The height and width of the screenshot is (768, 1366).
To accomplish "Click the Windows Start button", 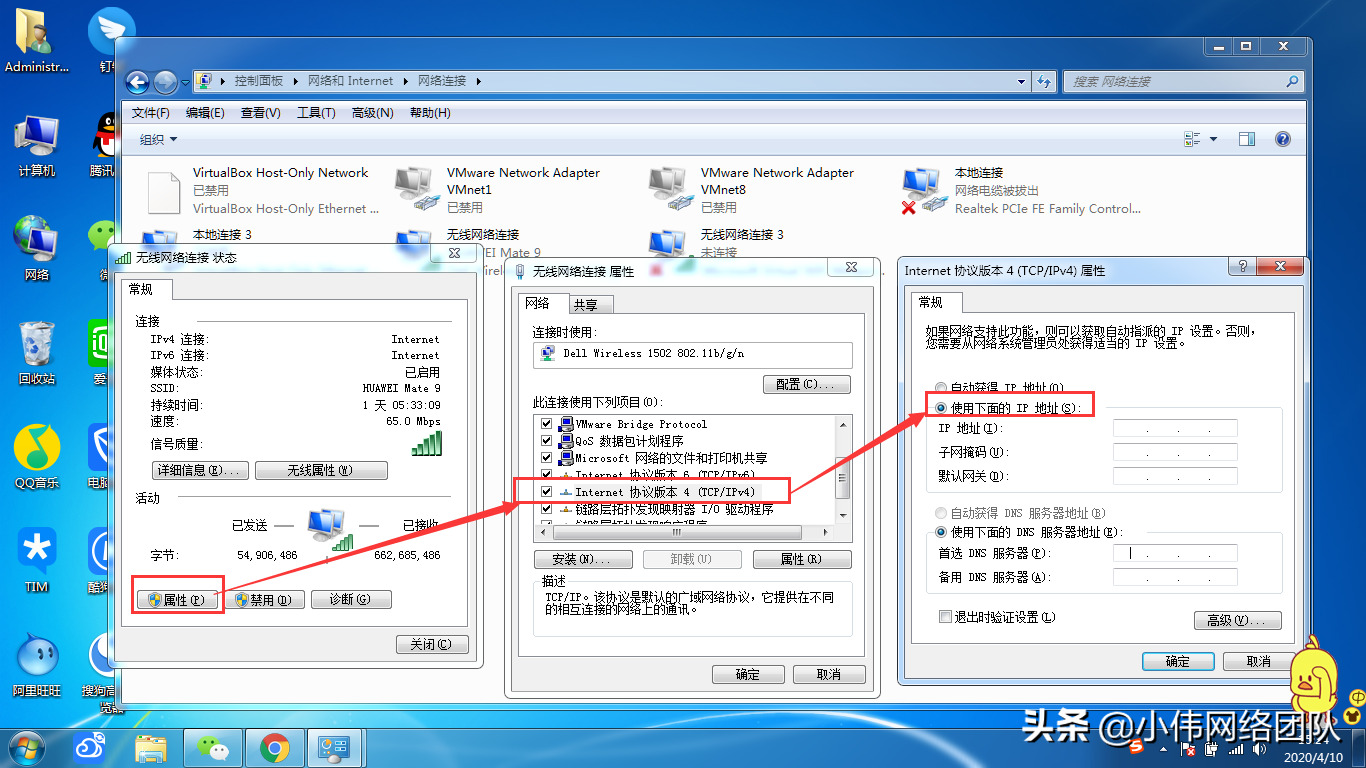I will [26, 747].
